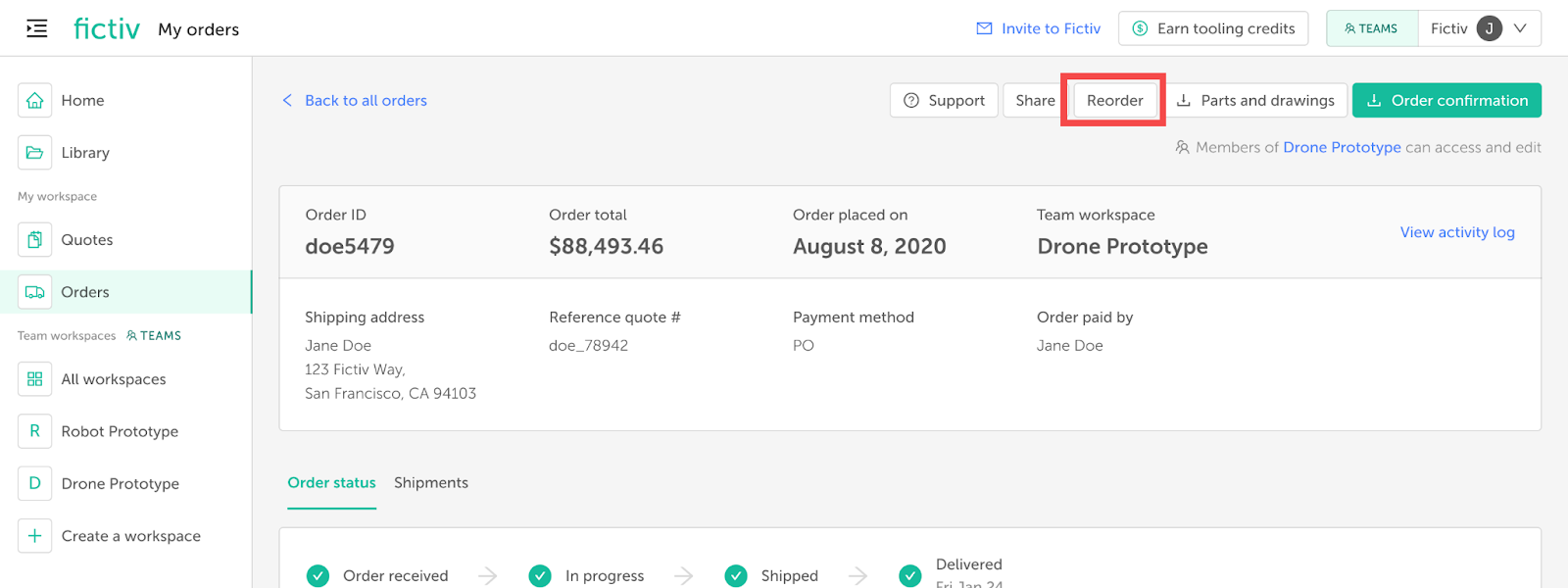
Task: Click the Support question mark icon
Action: [x=911, y=100]
